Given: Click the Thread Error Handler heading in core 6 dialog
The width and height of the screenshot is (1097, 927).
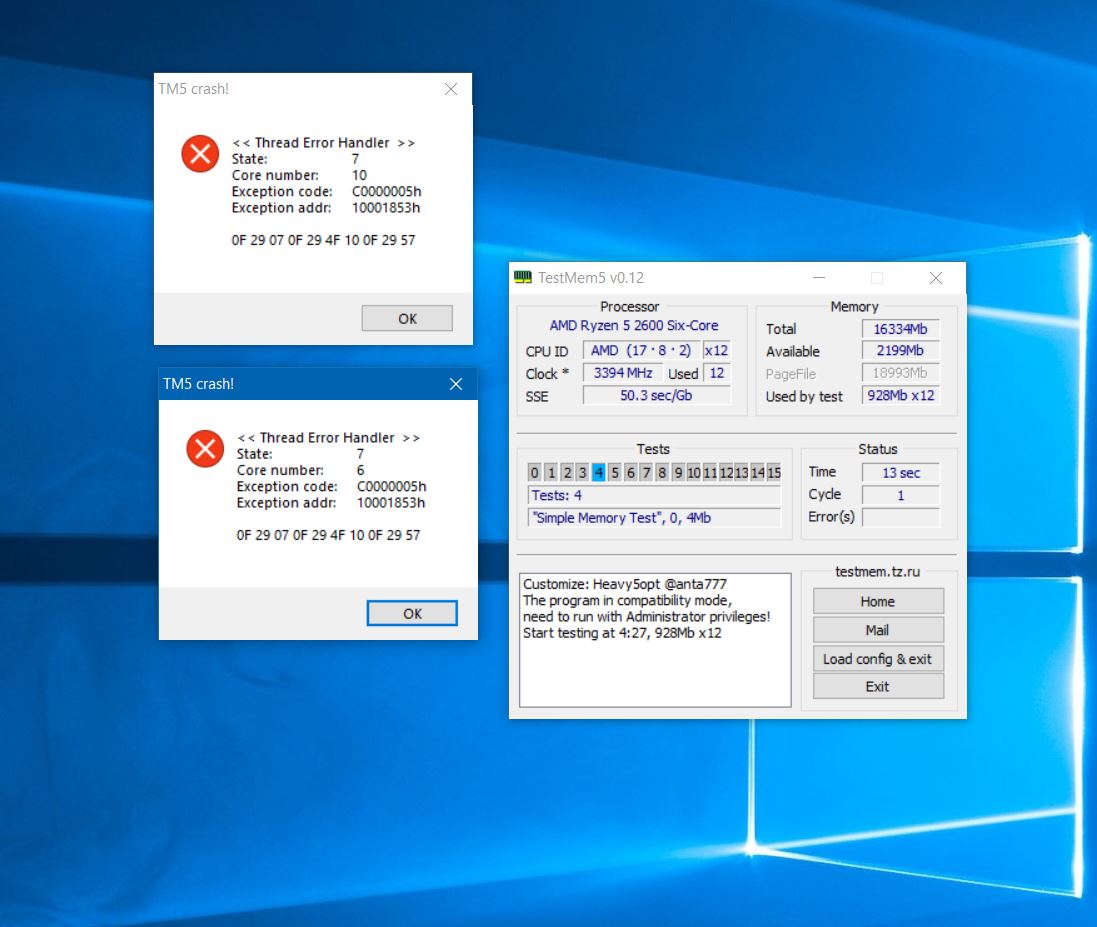Looking at the screenshot, I should click(x=328, y=438).
